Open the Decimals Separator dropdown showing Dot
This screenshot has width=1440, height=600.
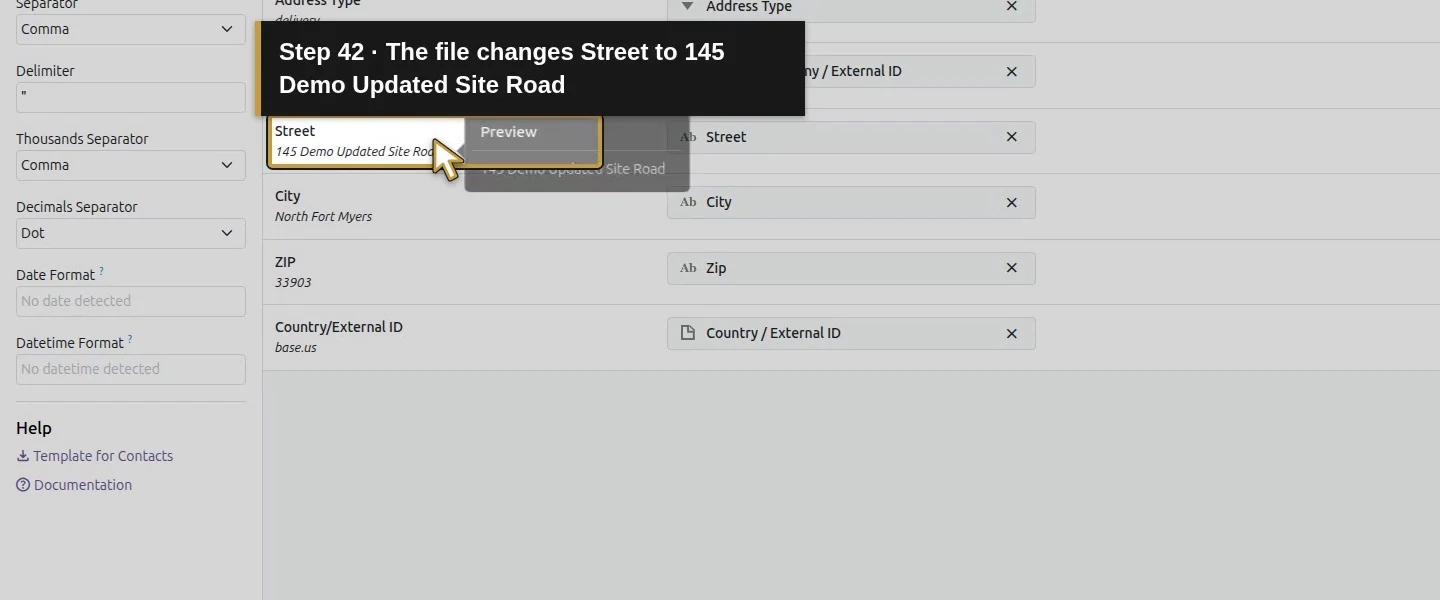131,233
